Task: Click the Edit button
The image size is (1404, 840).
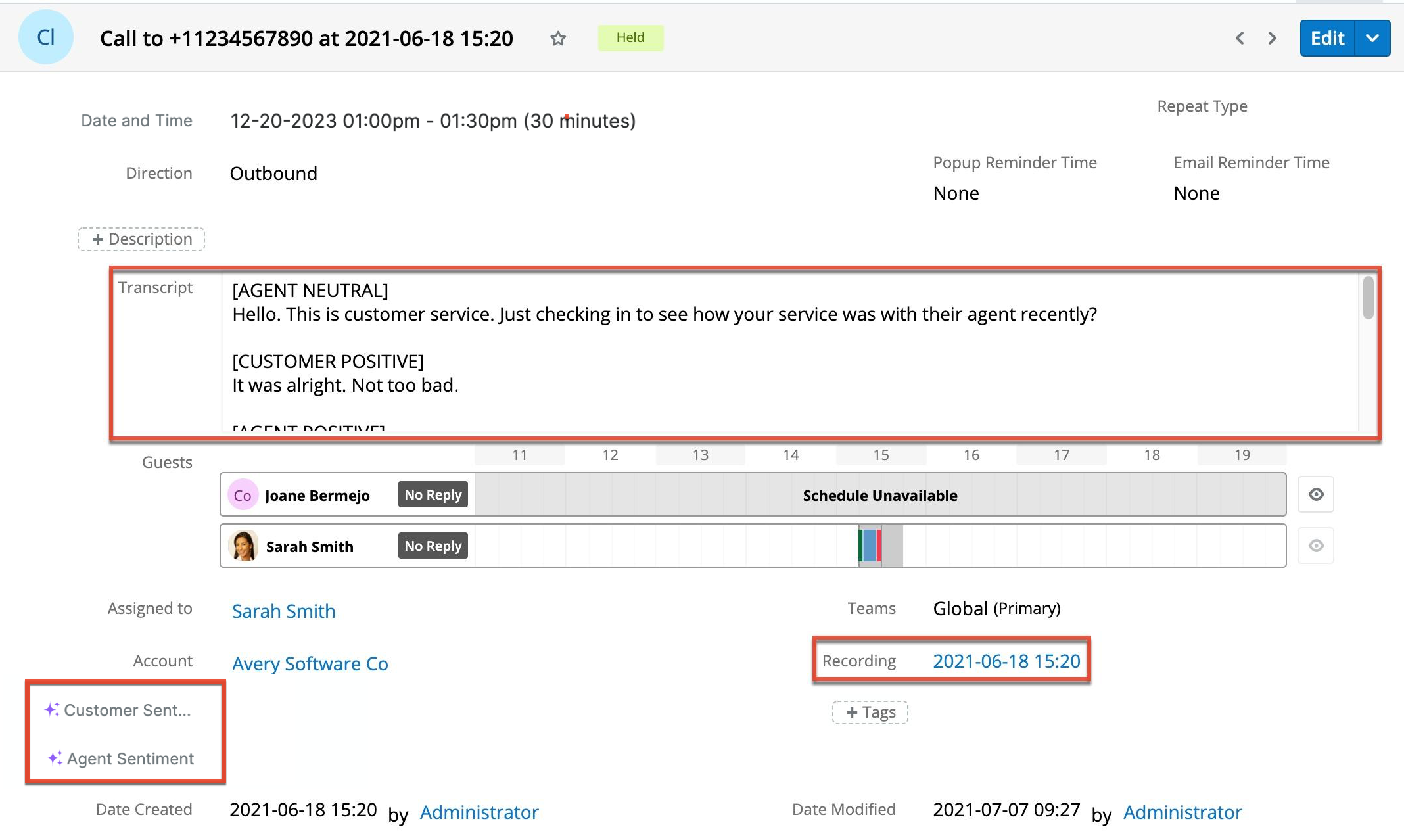Action: coord(1327,38)
